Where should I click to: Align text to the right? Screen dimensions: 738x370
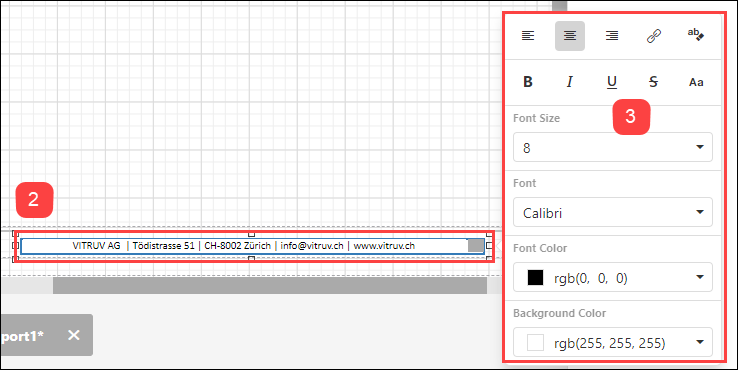[x=612, y=36]
